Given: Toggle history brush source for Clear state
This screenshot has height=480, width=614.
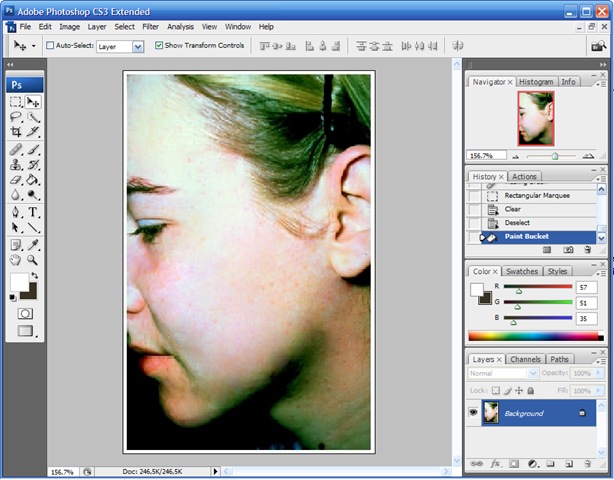Looking at the screenshot, I should click(x=474, y=209).
